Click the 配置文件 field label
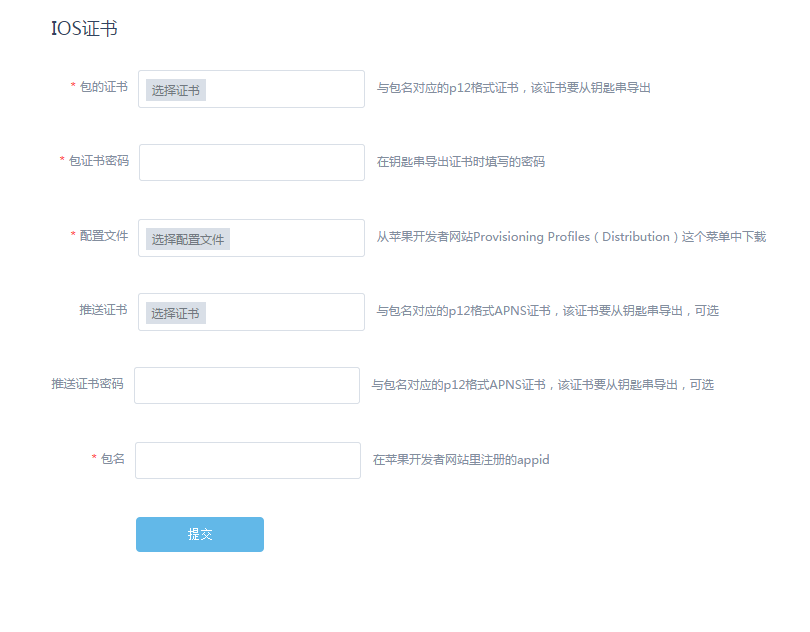This screenshot has height=632, width=810. (103, 236)
